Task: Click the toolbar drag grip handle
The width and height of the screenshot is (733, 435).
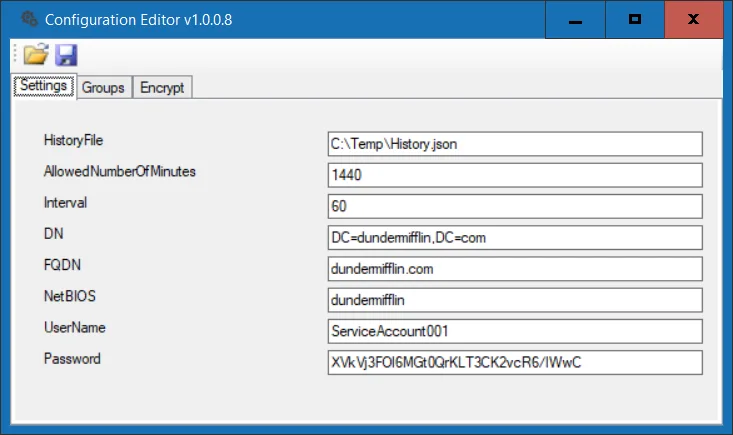Action: (x=15, y=54)
